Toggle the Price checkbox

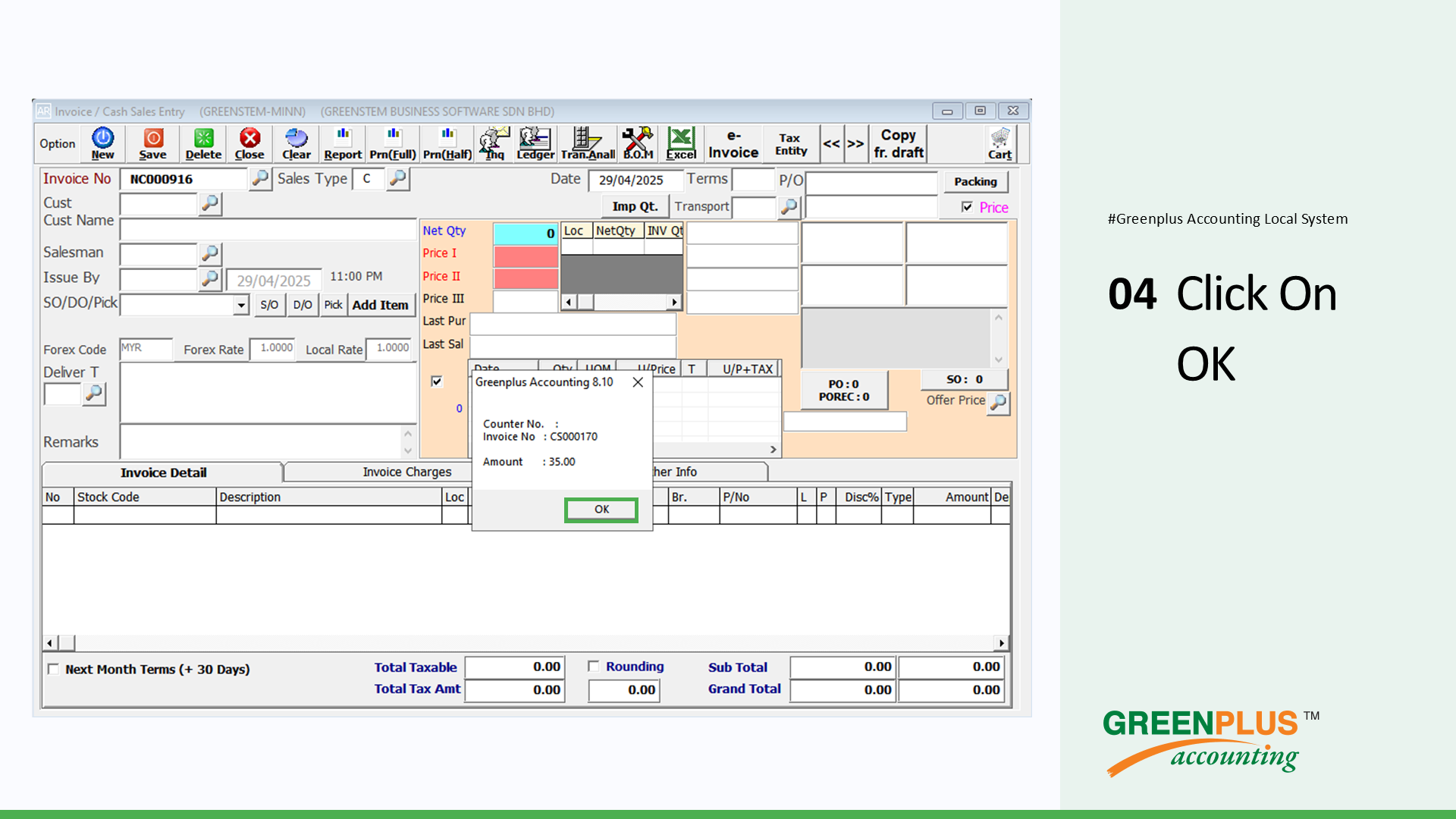[967, 207]
